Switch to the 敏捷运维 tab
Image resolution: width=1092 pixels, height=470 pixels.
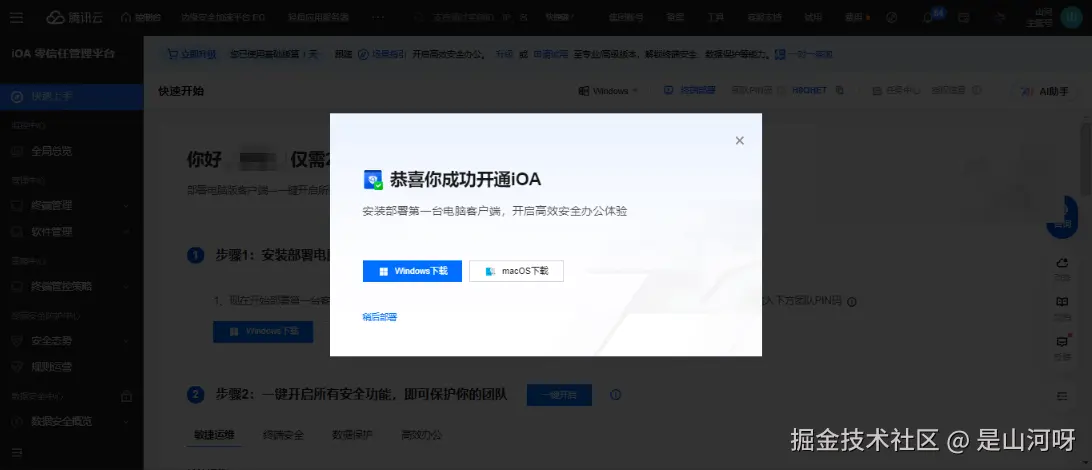click(214, 435)
